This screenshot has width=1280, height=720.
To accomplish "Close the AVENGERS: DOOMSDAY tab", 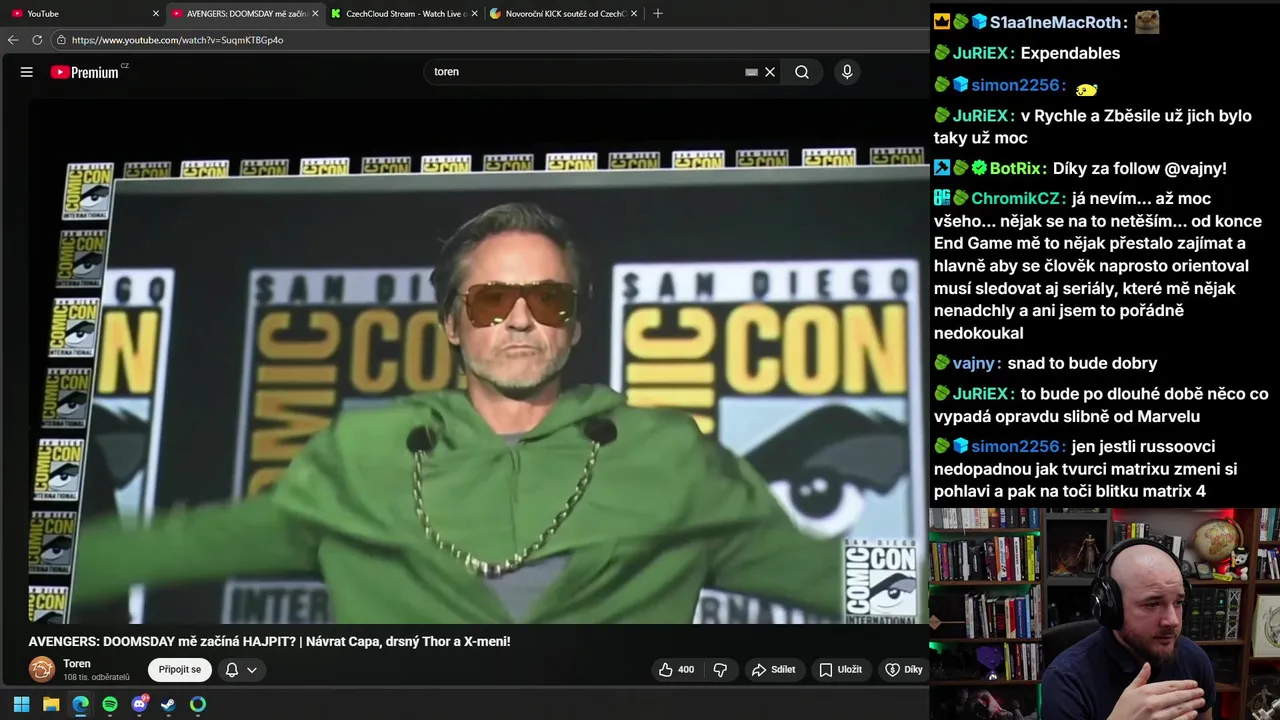I will coord(316,14).
